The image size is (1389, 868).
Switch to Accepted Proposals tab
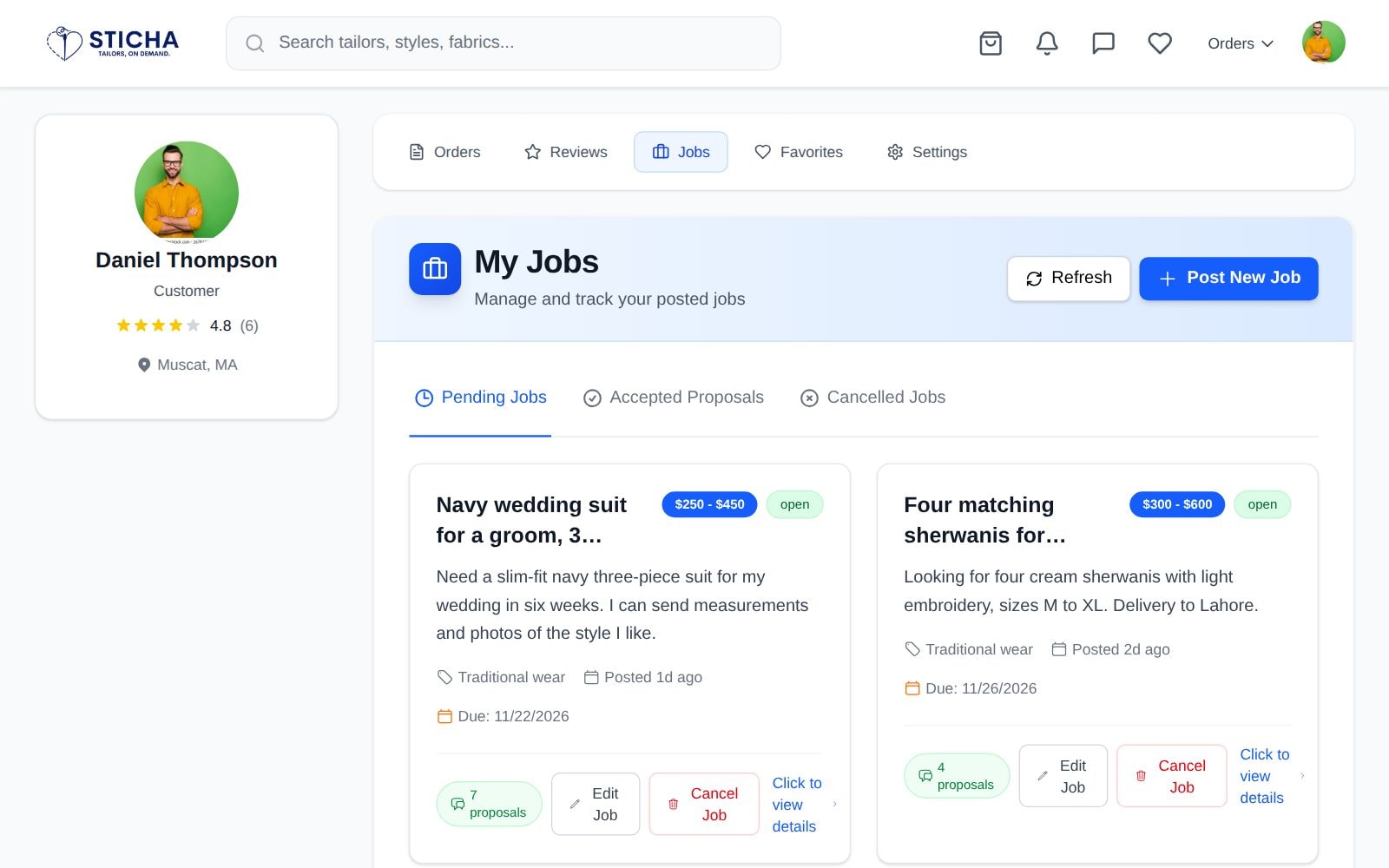tap(674, 398)
